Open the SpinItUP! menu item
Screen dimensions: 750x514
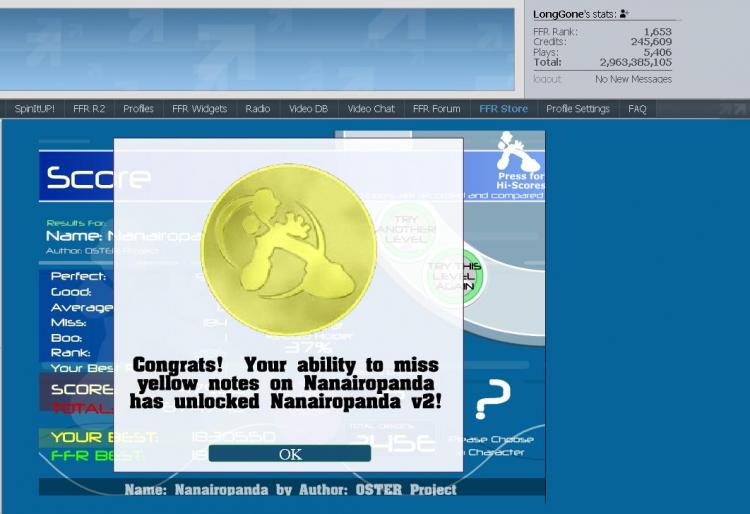pyautogui.click(x=35, y=109)
